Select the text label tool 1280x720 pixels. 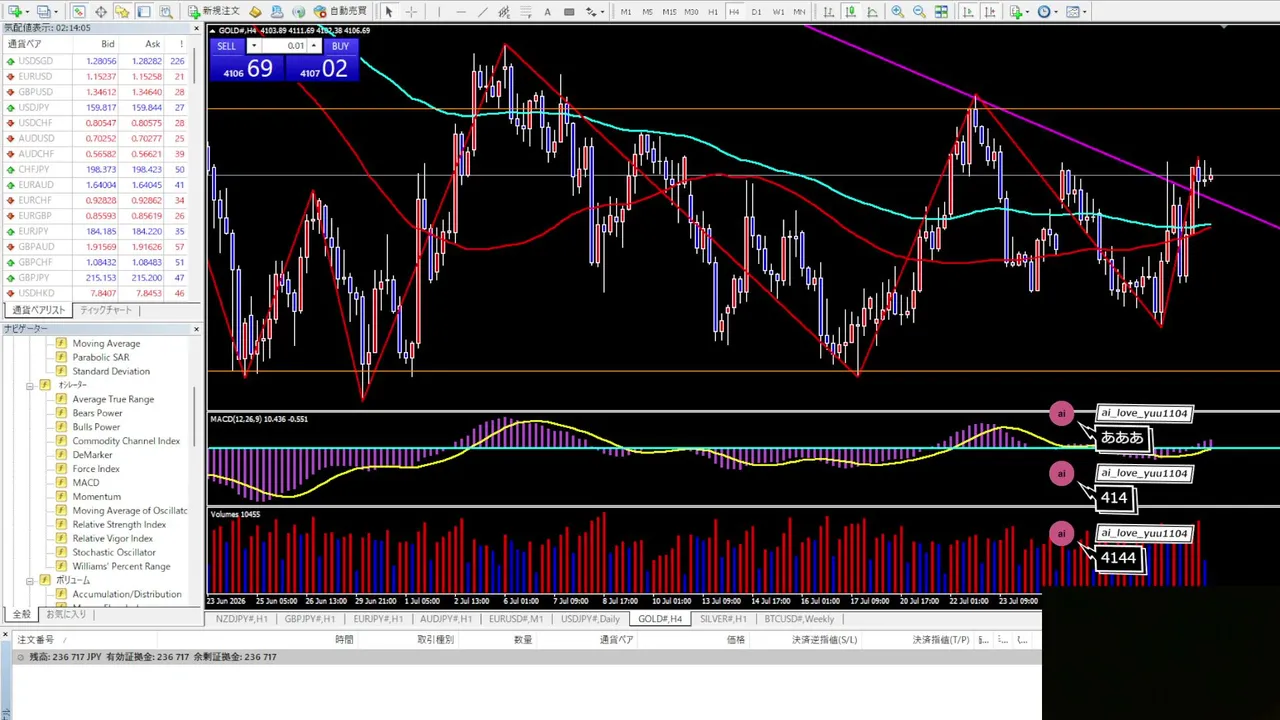569,12
